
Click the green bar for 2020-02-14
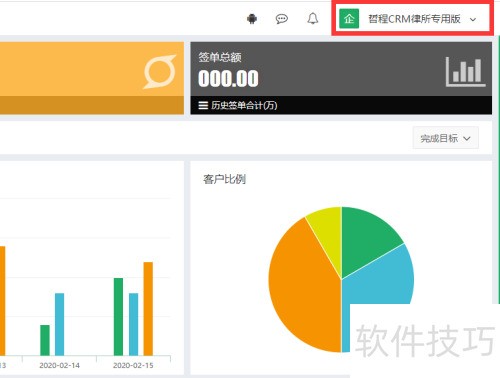tap(45, 340)
